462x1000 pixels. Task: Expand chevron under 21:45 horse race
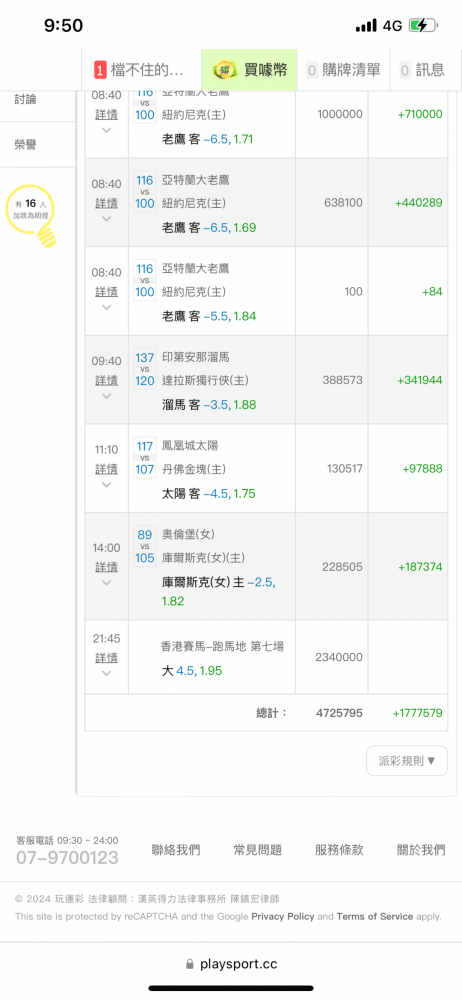[107, 673]
